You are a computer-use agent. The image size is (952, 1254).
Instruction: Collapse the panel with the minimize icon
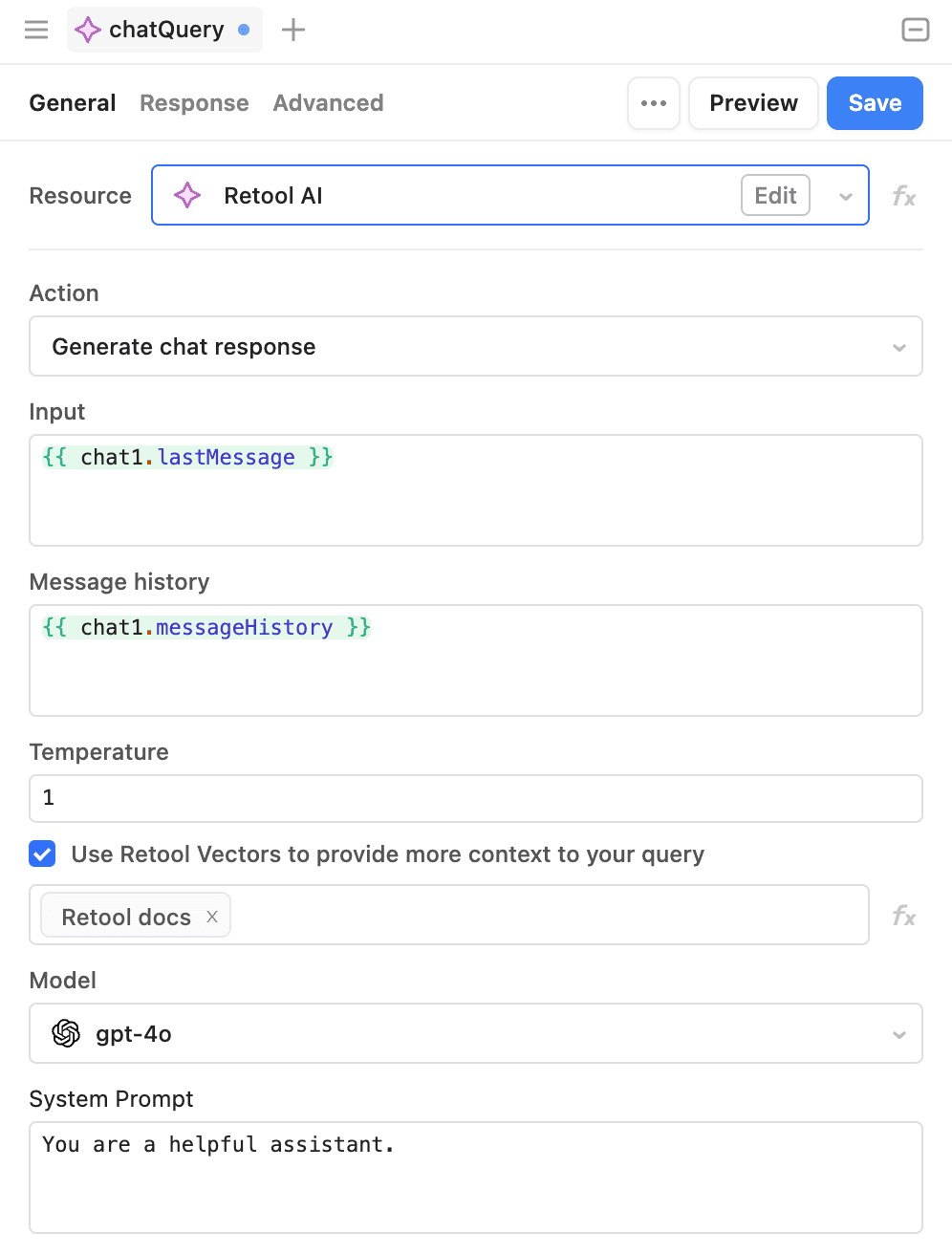[x=915, y=30]
